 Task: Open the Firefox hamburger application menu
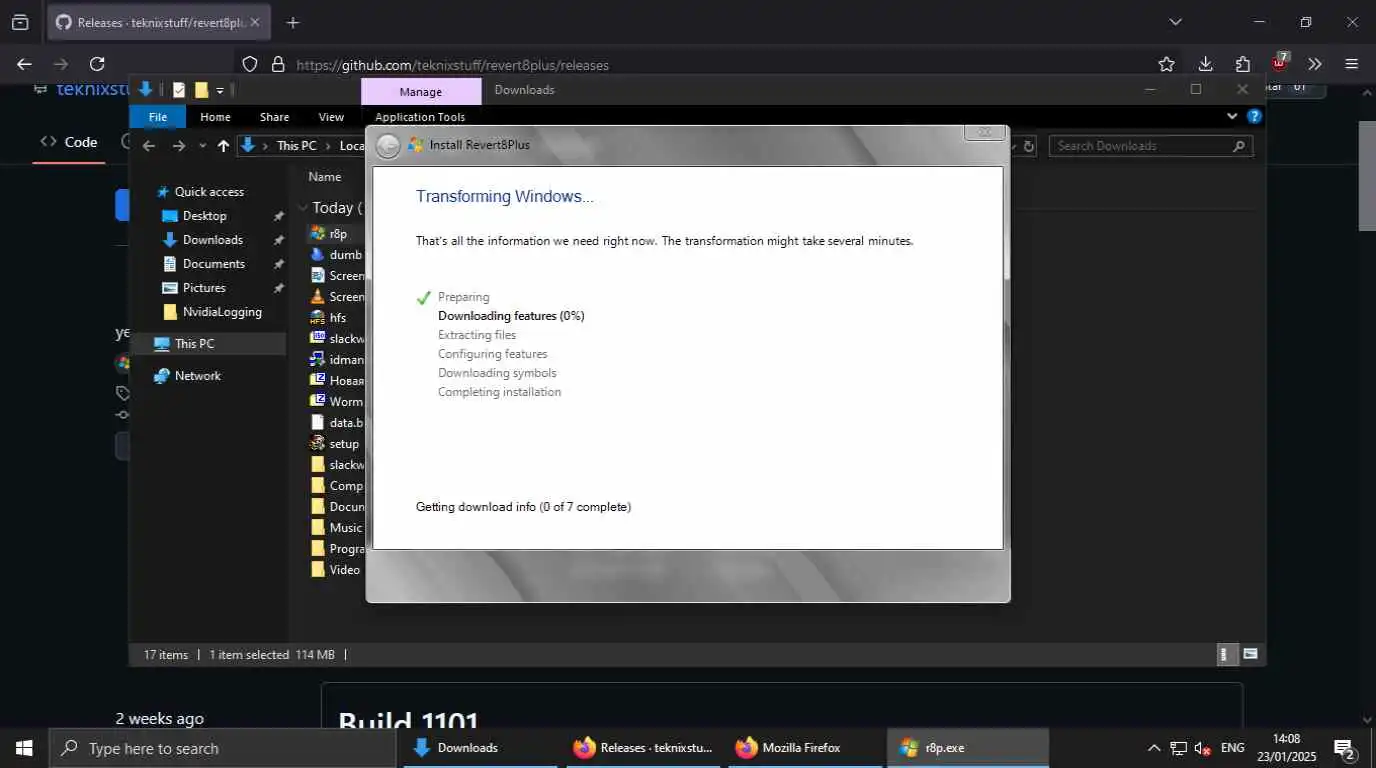(1352, 64)
